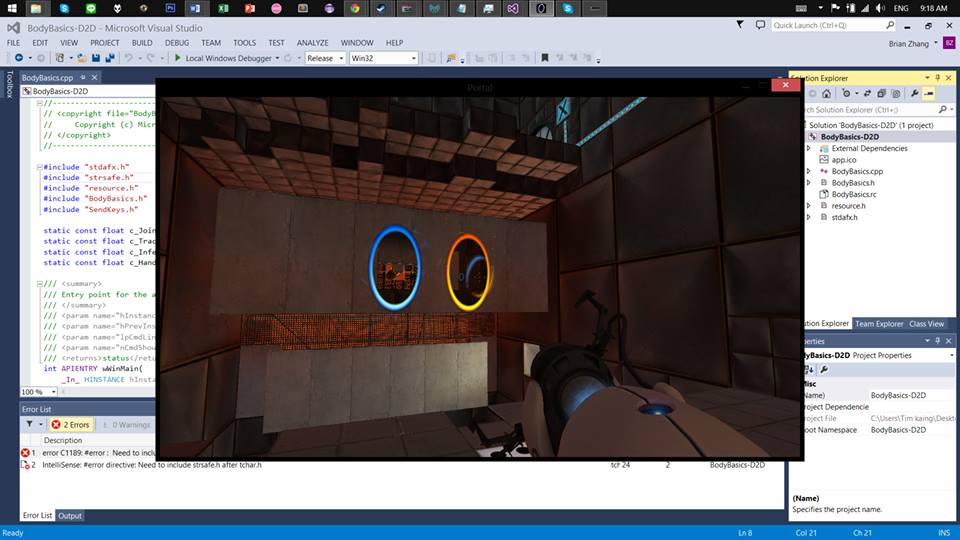Viewport: 960px width, 540px height.
Task: Click the pending changes filter icon in Solution Explorer
Action: (847, 94)
